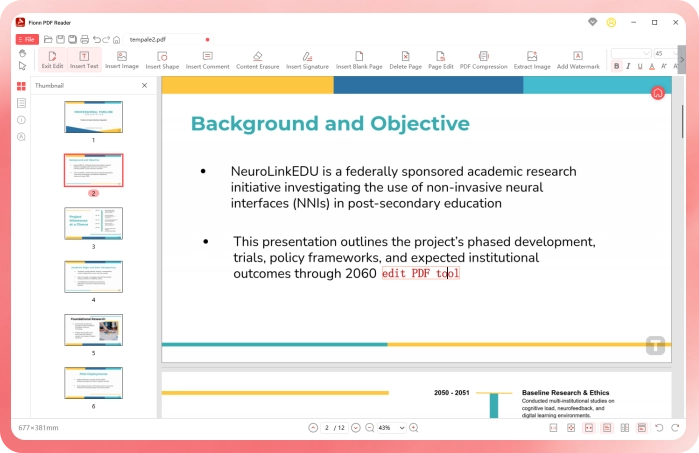
Task: Click fit page view icon
Action: coord(571,428)
